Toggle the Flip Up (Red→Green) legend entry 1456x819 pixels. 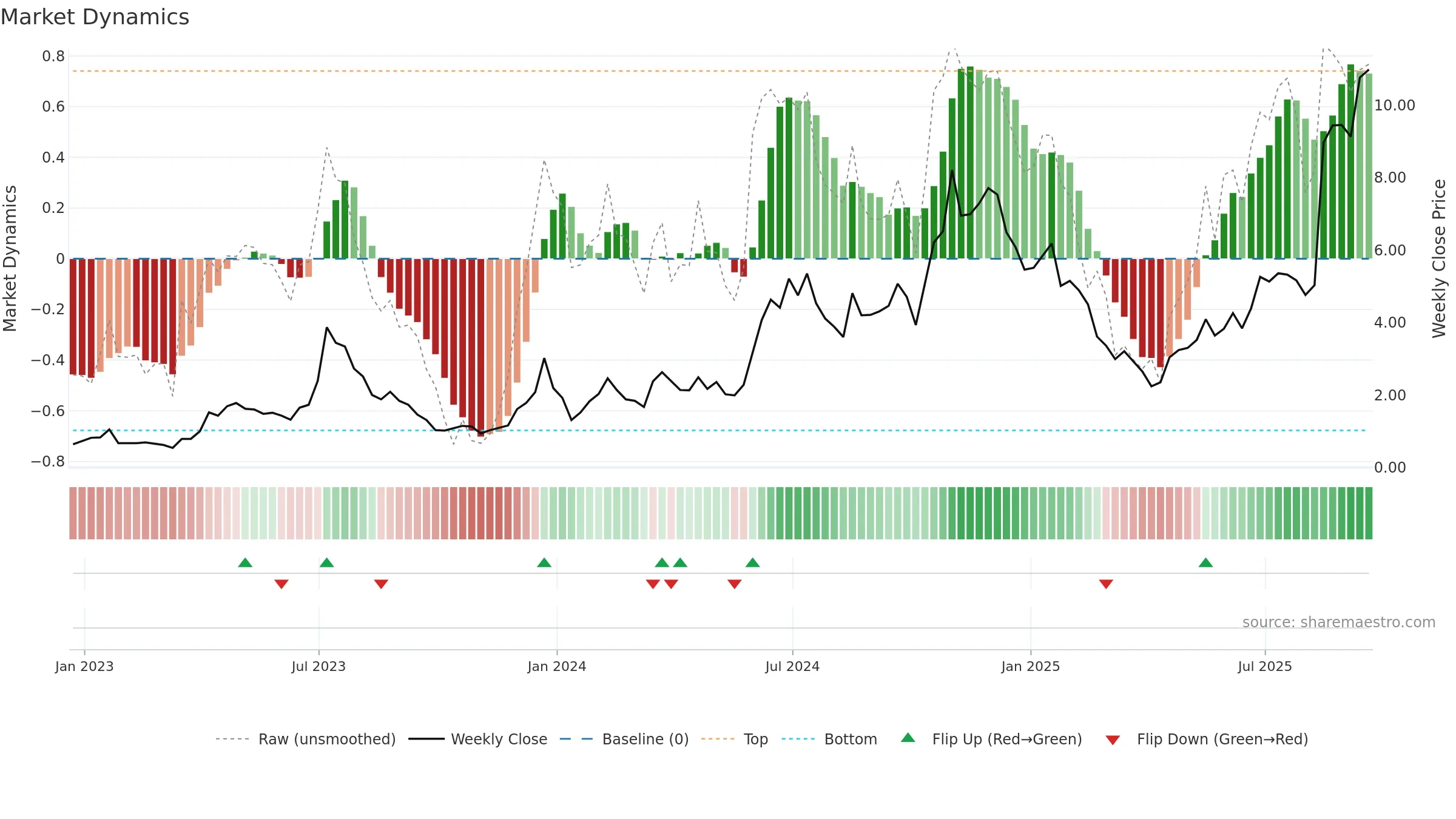(x=1007, y=739)
